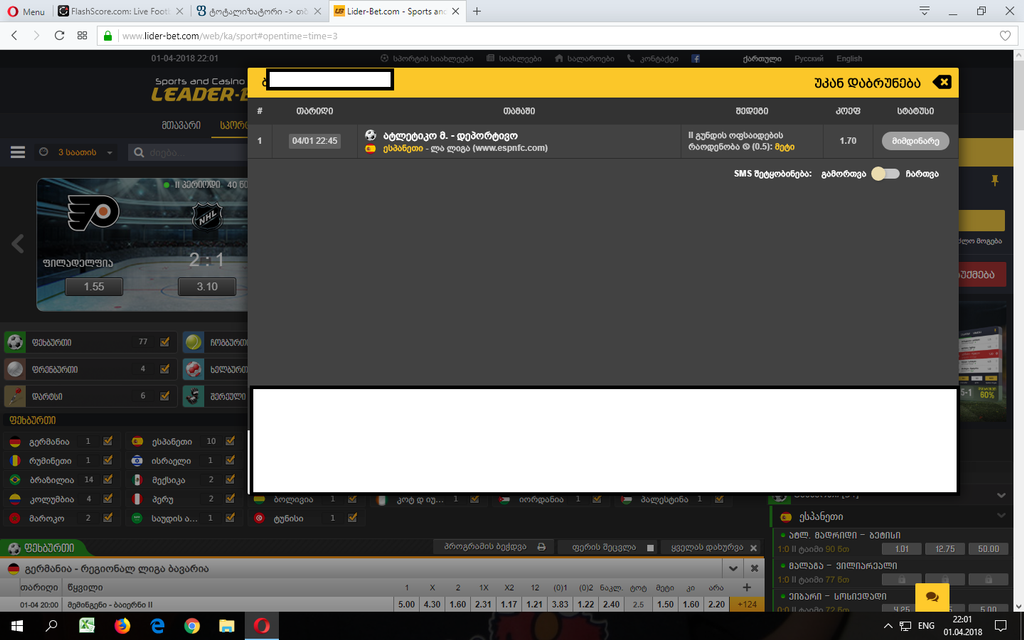Uncheck the ესპანეთი 10 checkbox

point(230,441)
